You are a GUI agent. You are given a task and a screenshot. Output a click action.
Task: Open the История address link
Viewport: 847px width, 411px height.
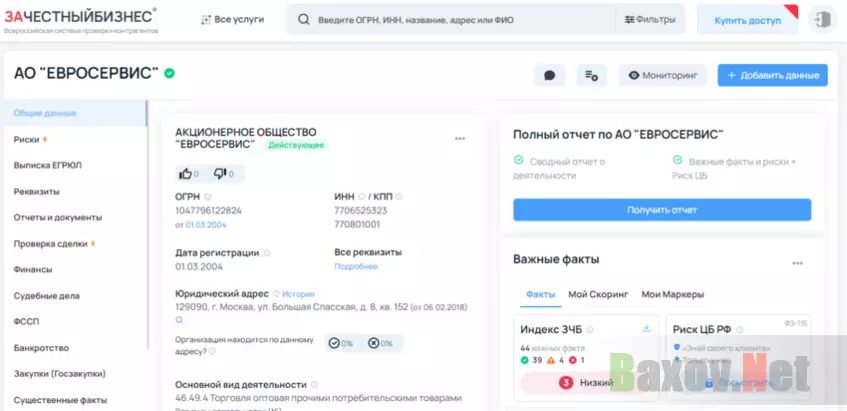click(x=298, y=294)
